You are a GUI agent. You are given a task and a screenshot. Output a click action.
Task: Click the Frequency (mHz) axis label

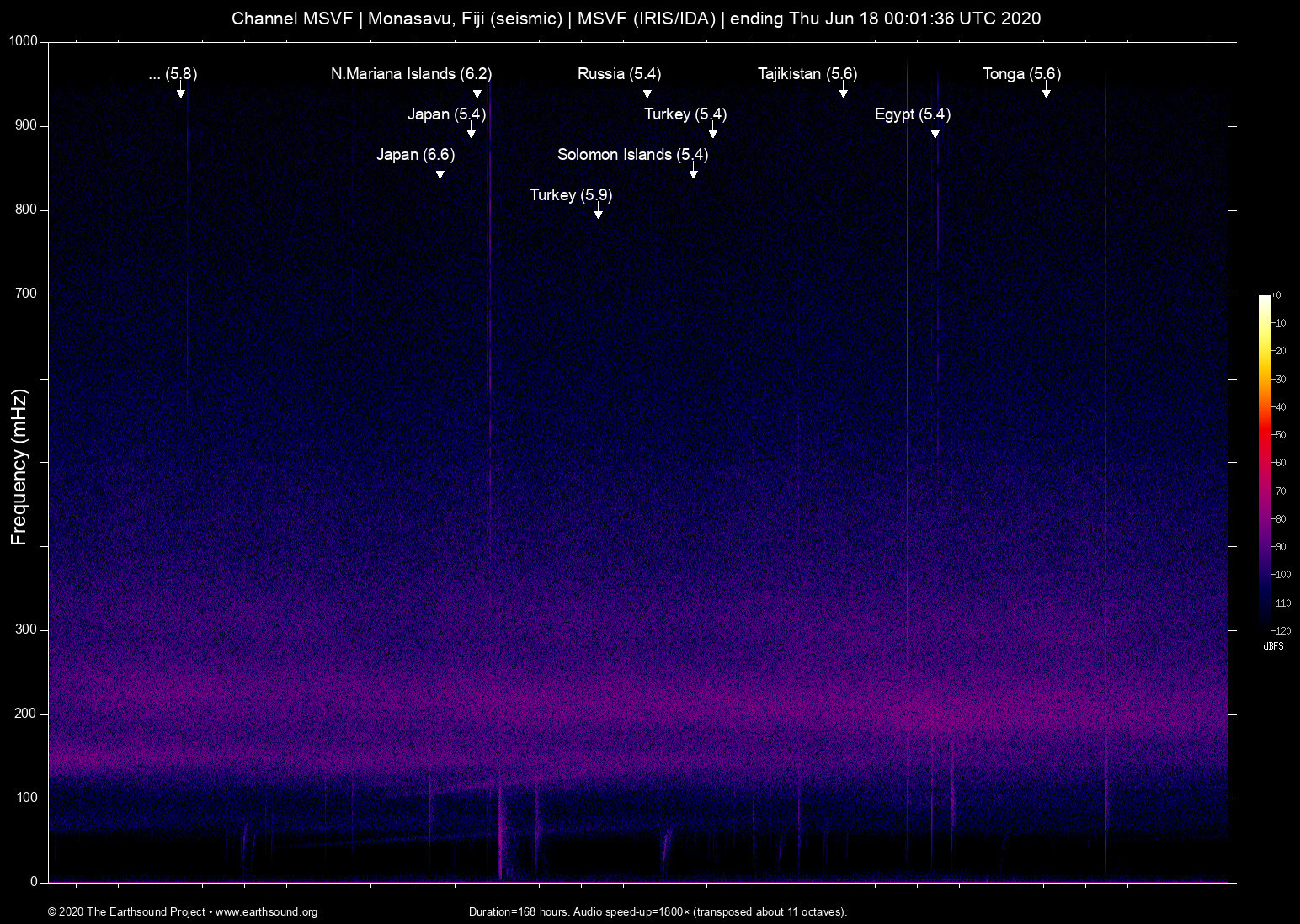coord(19,461)
